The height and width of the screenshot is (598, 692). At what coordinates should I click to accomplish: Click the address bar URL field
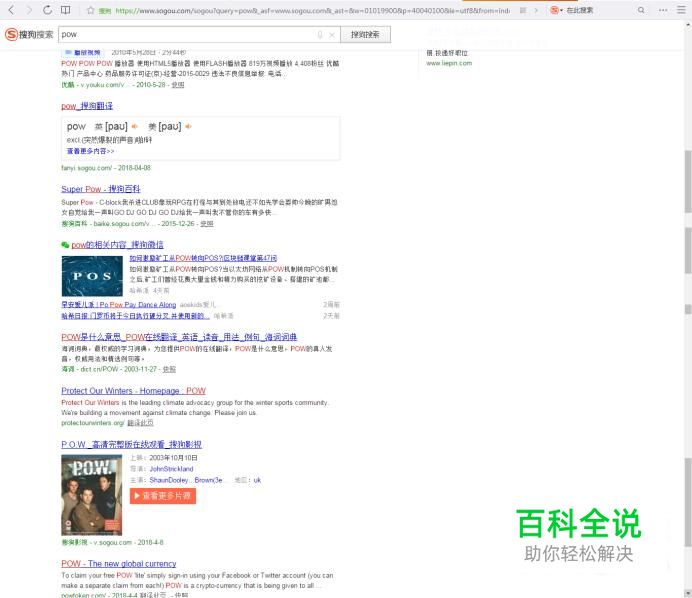311,10
